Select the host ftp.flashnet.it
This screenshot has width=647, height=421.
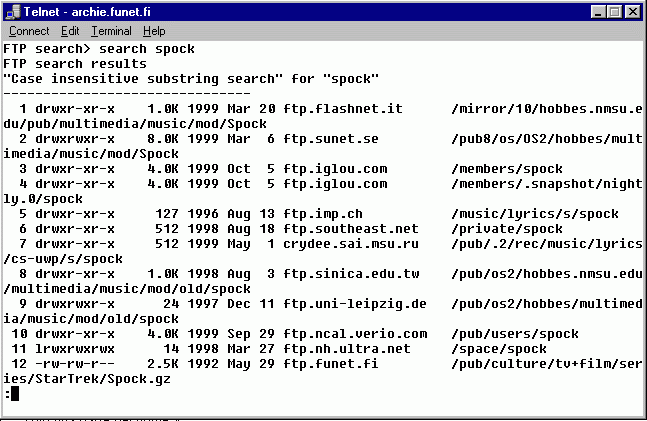[x=342, y=109]
